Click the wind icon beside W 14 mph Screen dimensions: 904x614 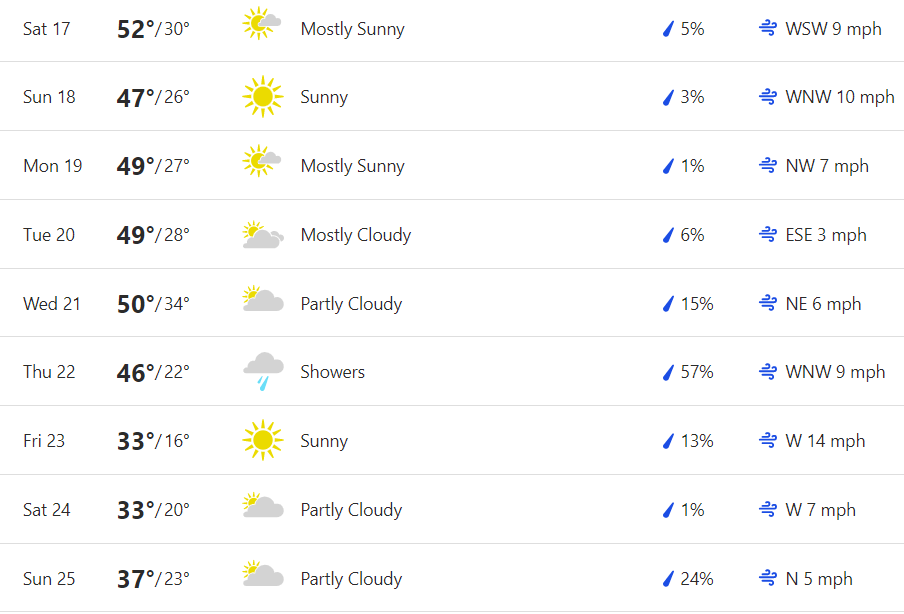(x=768, y=440)
